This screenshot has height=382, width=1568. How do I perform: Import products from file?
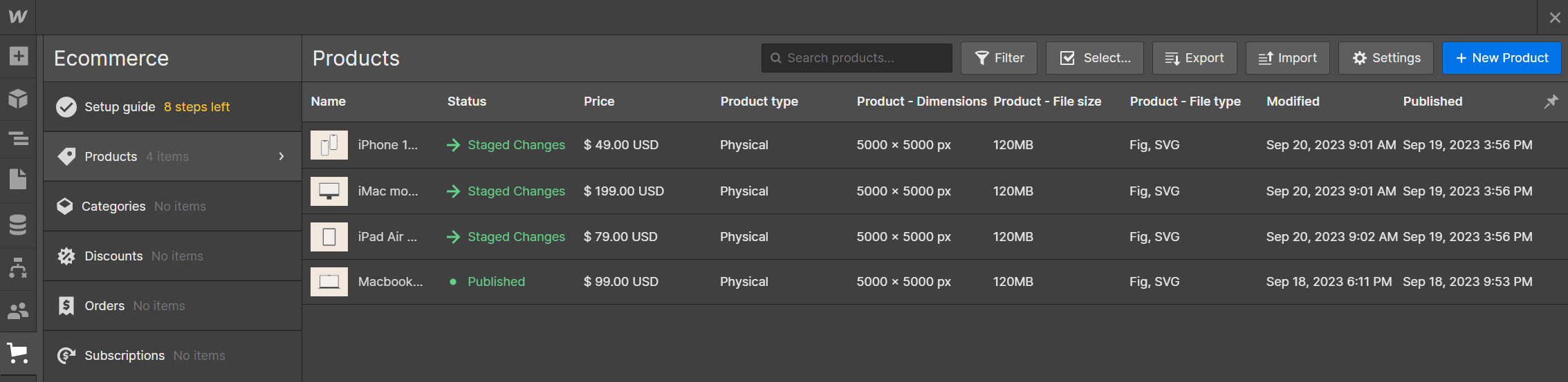(x=1287, y=58)
